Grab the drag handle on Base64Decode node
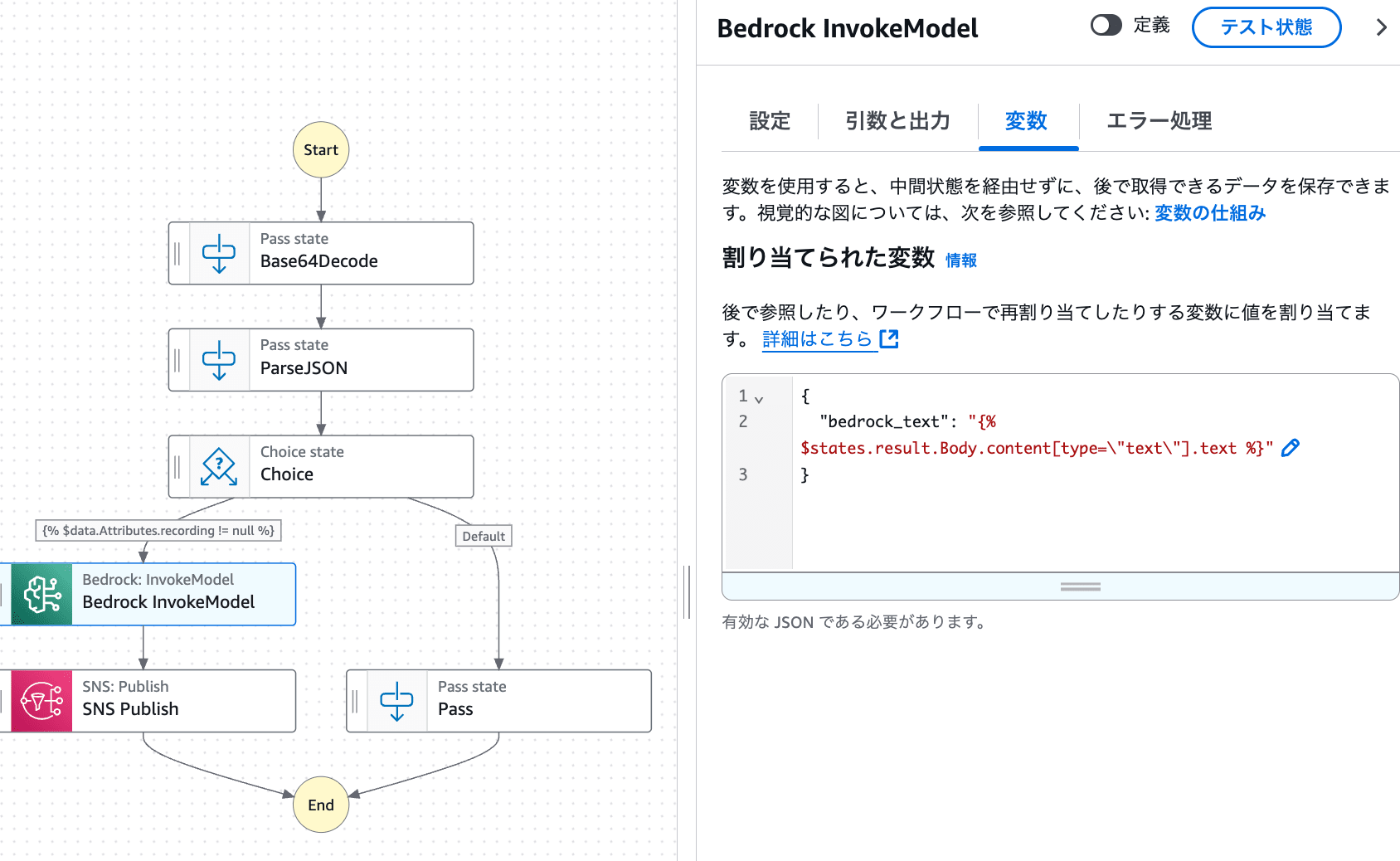The height and width of the screenshot is (861, 1400). coord(177,253)
